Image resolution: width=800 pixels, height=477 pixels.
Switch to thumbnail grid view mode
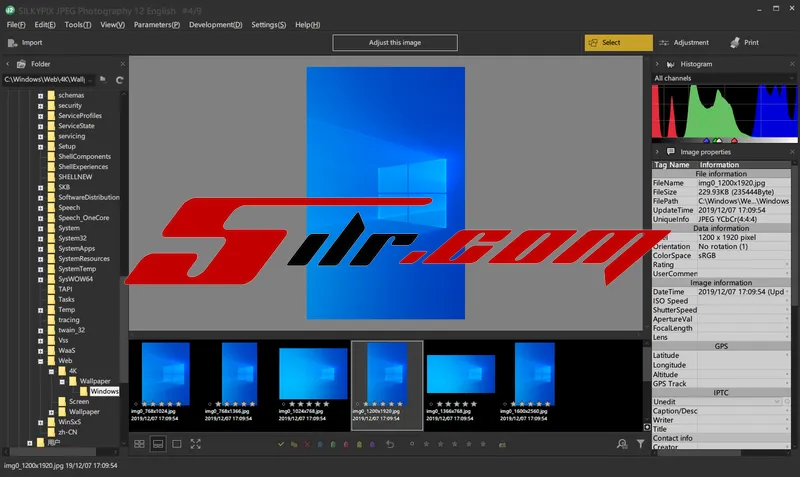point(138,443)
